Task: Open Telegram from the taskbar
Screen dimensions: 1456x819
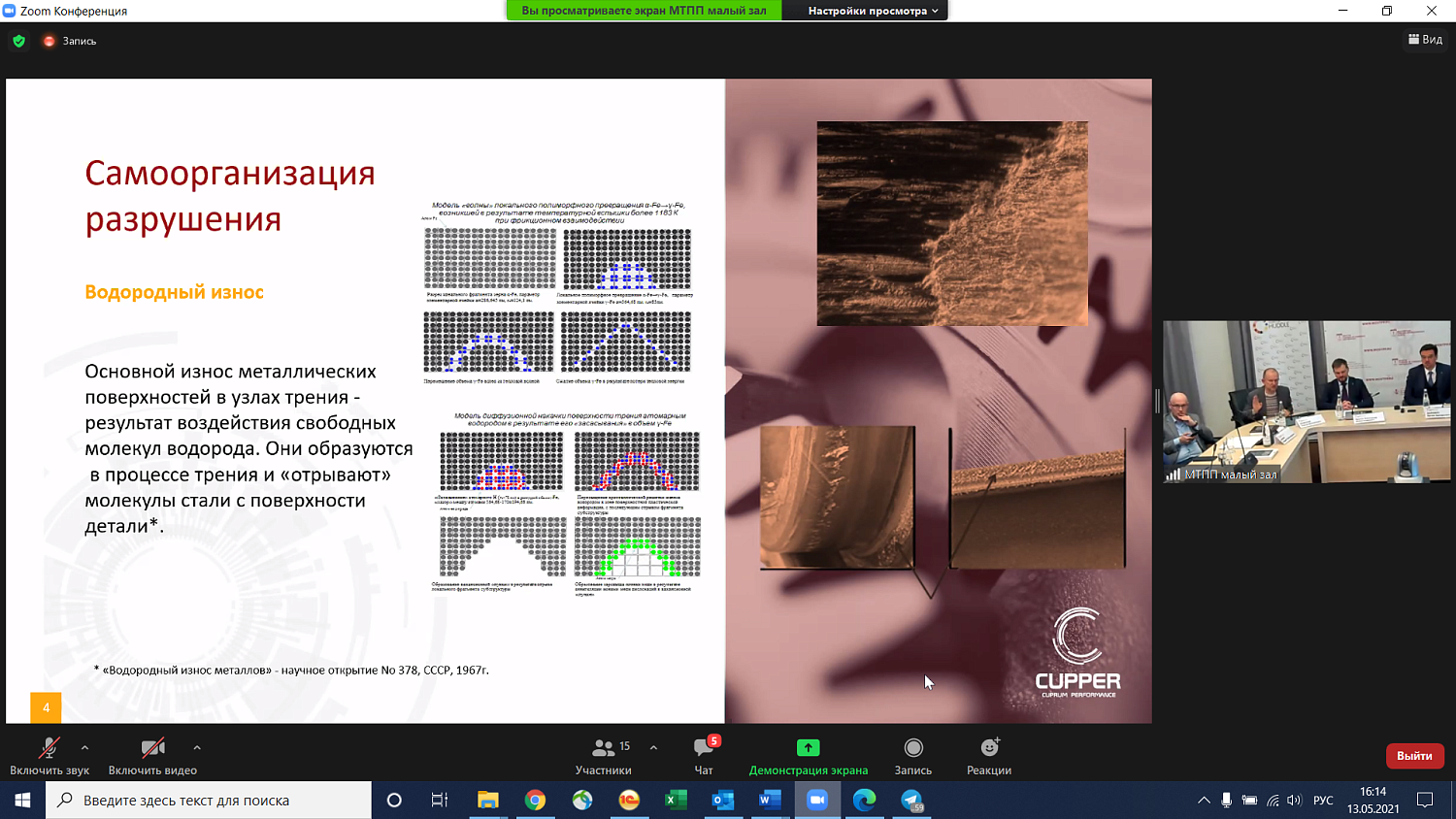Action: pyautogui.click(x=911, y=800)
